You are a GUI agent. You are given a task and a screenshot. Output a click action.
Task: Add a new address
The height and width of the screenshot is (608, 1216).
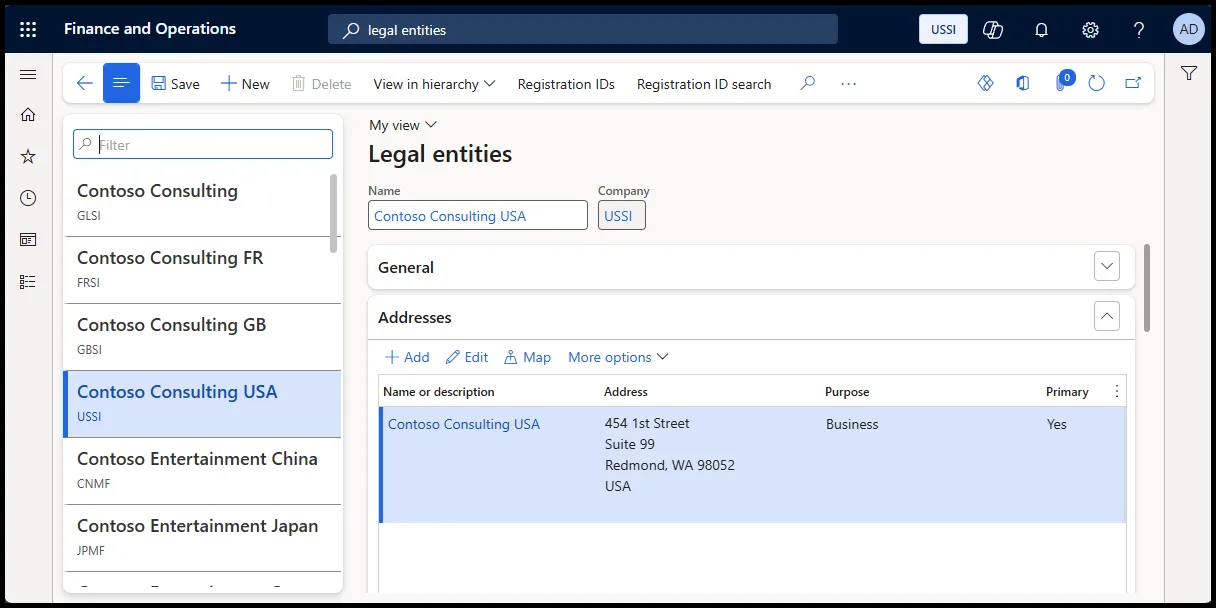tap(407, 357)
